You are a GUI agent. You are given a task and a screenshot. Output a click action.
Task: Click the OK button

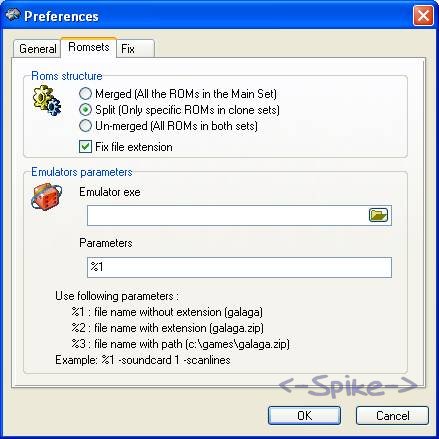pyautogui.click(x=304, y=415)
